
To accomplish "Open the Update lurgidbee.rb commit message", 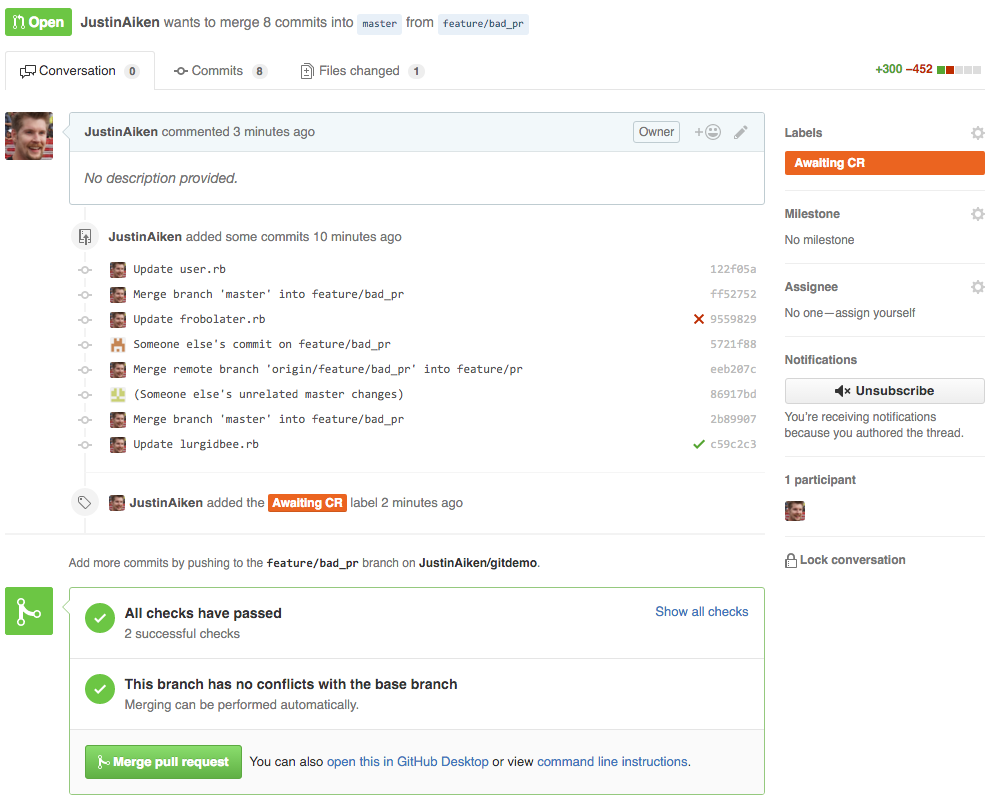I will pyautogui.click(x=196, y=444).
